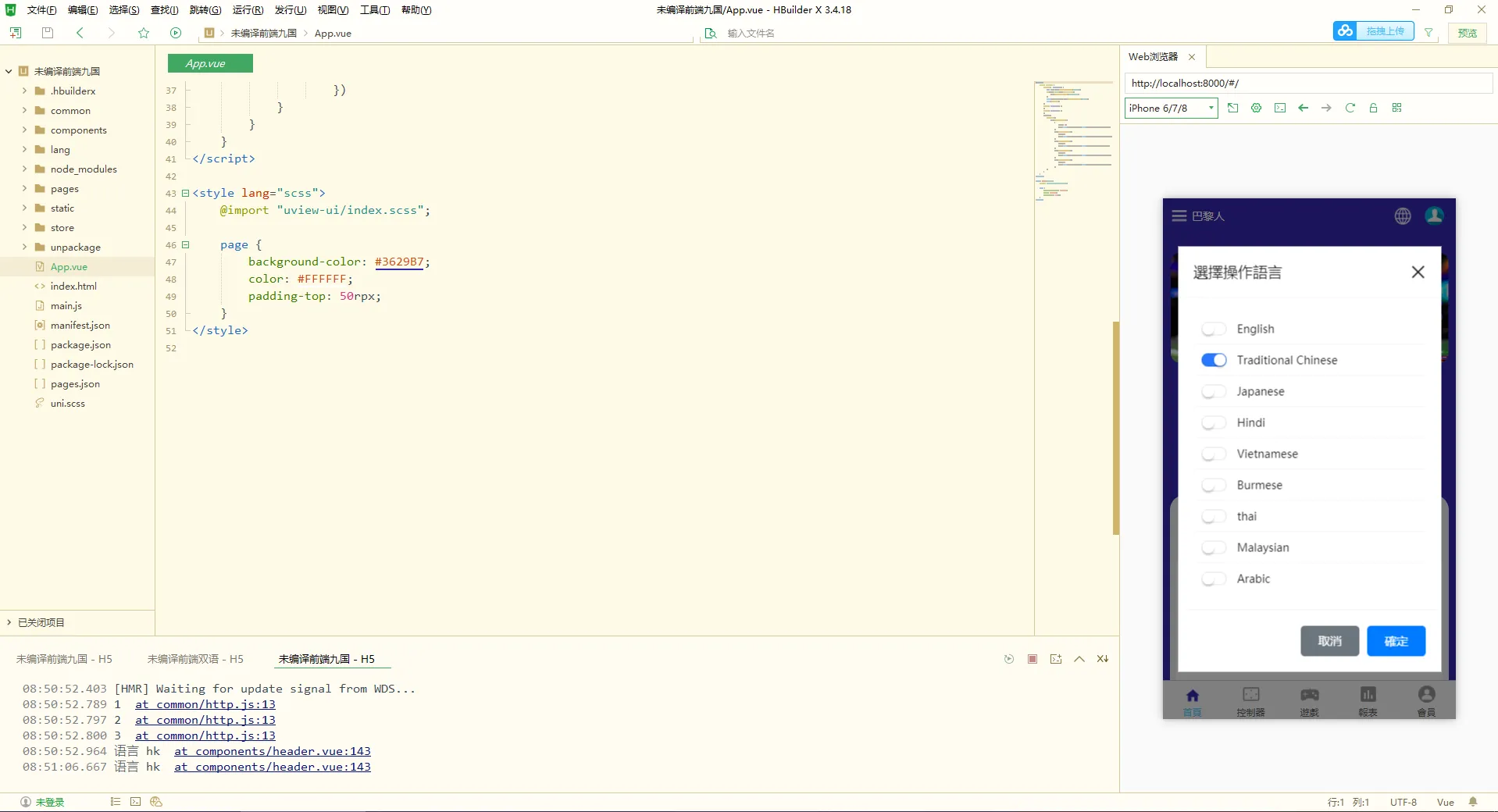Click the preview button at top right
Image resolution: width=1498 pixels, height=812 pixels.
click(1468, 33)
